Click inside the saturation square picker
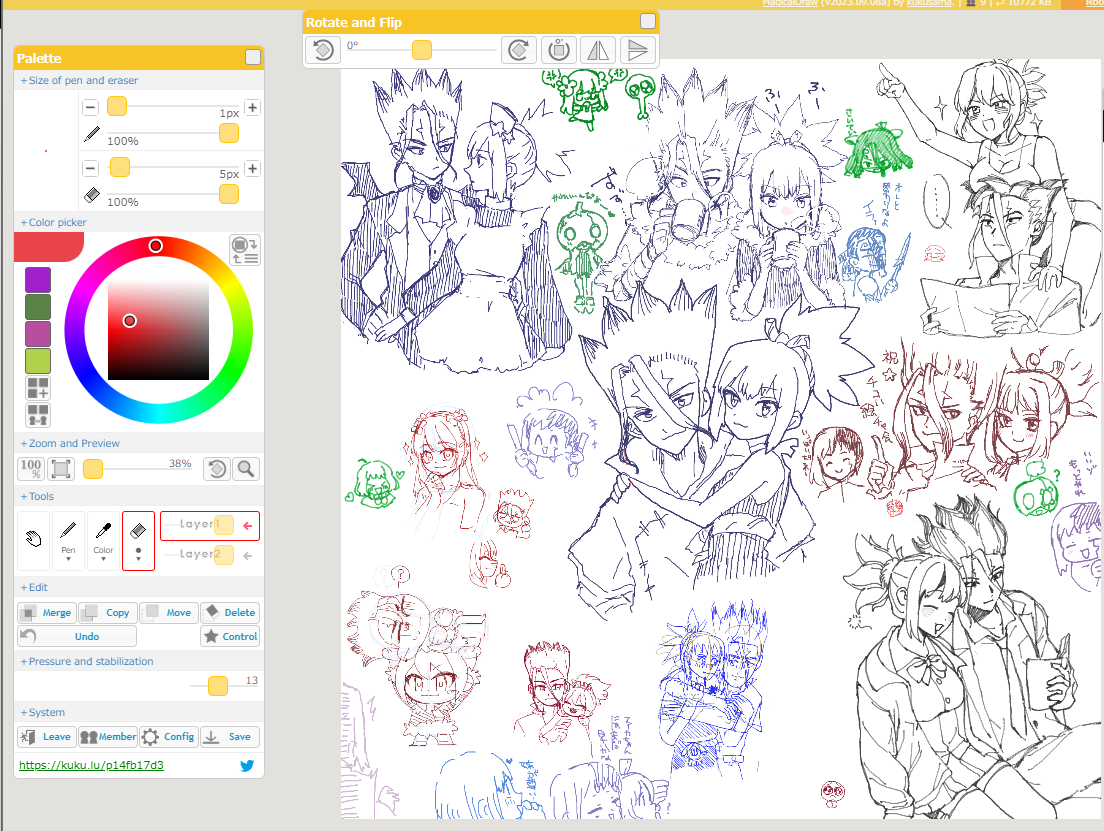This screenshot has height=831, width=1104. point(158,329)
